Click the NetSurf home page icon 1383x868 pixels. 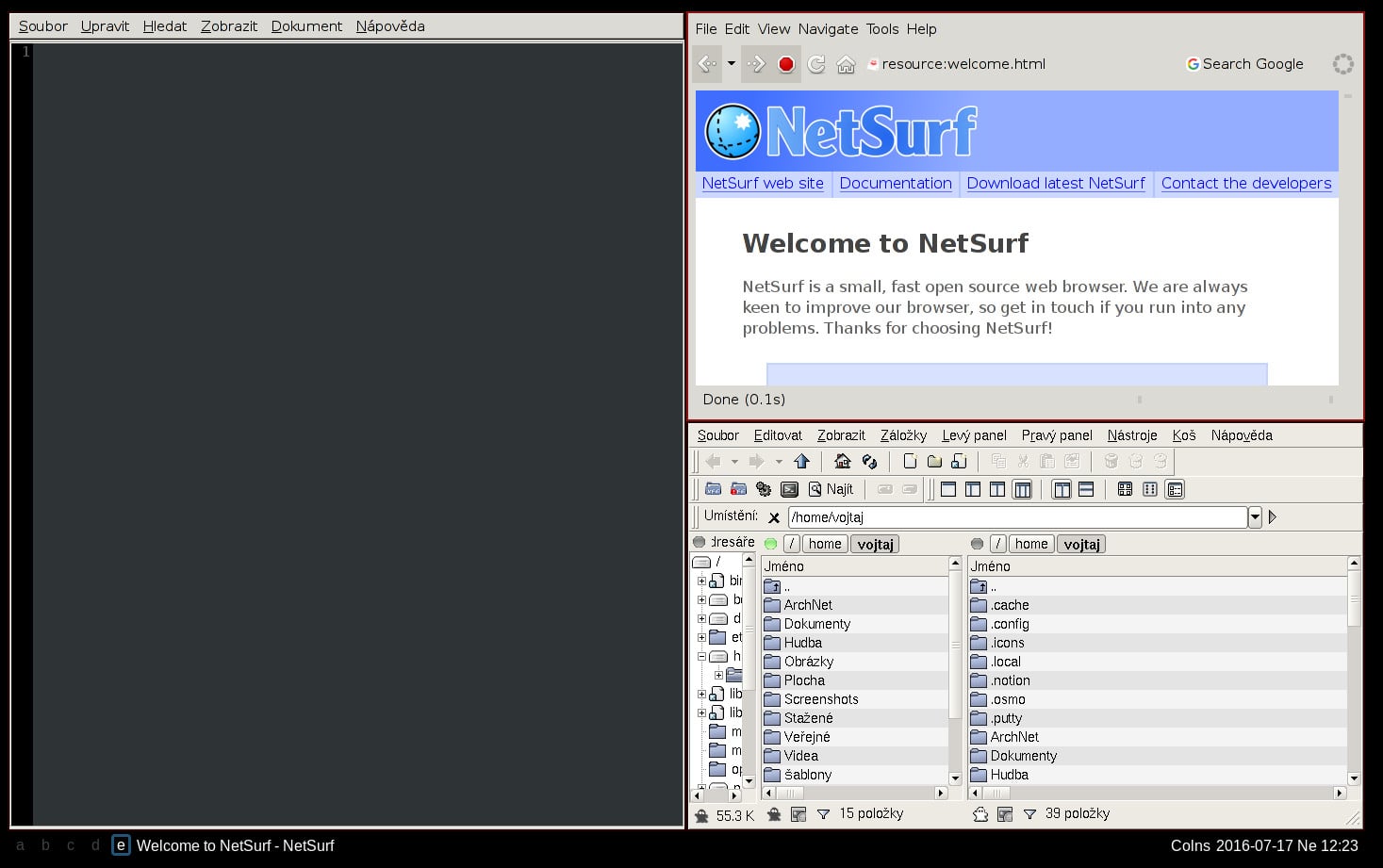(x=846, y=64)
